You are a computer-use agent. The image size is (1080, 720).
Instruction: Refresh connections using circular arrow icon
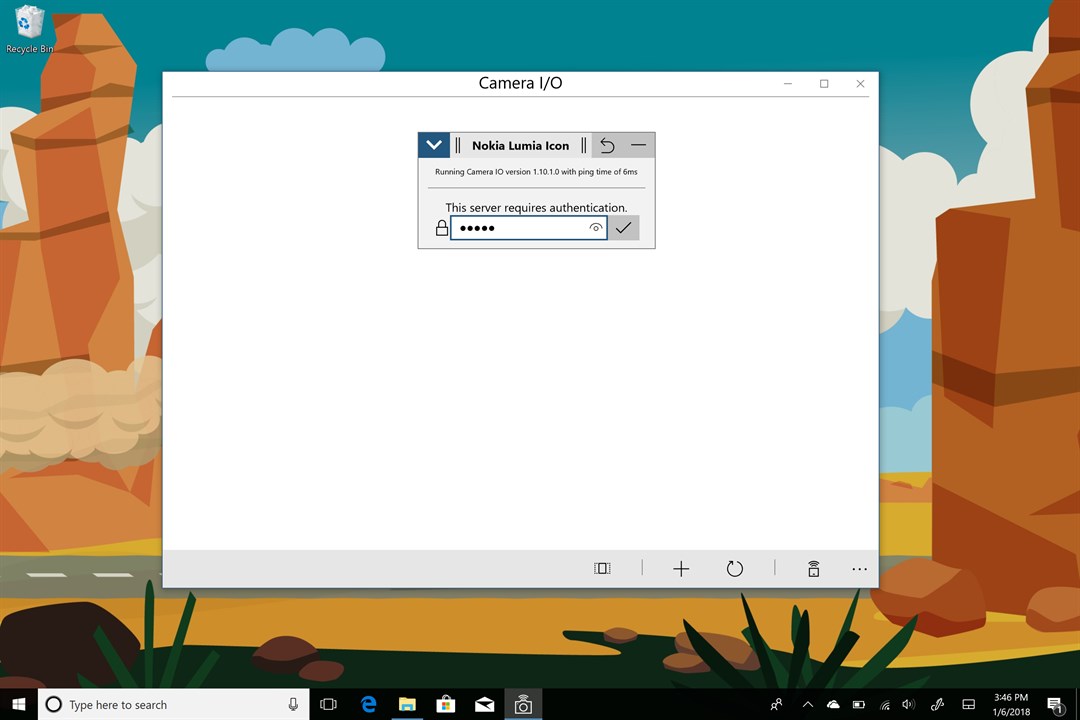[735, 568]
